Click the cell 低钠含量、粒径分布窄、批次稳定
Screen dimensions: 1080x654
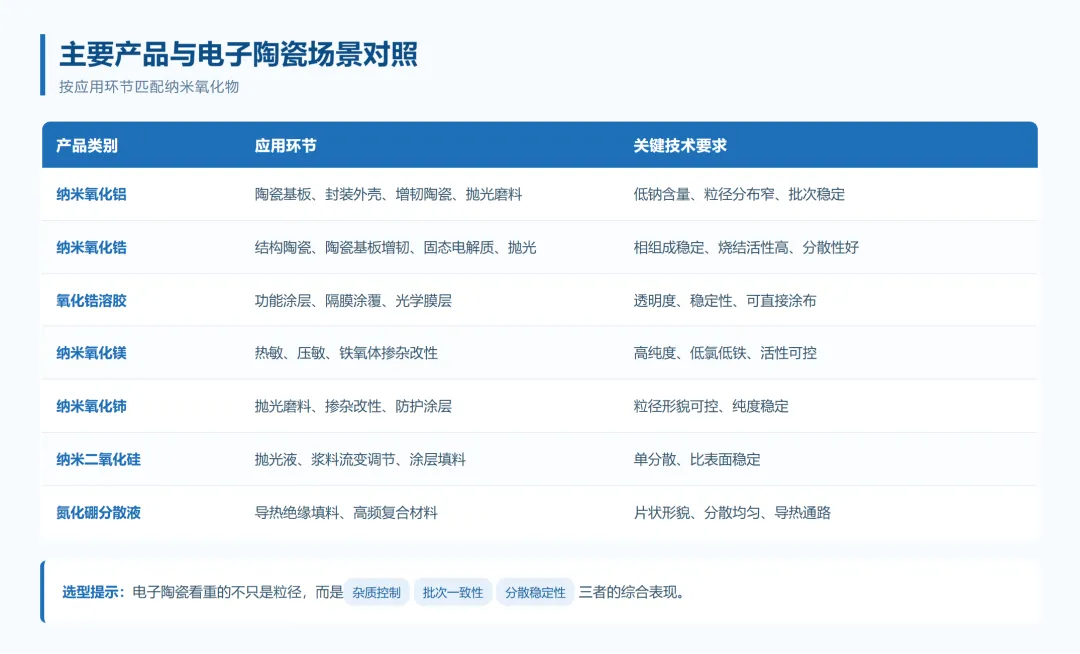pyautogui.click(x=739, y=194)
